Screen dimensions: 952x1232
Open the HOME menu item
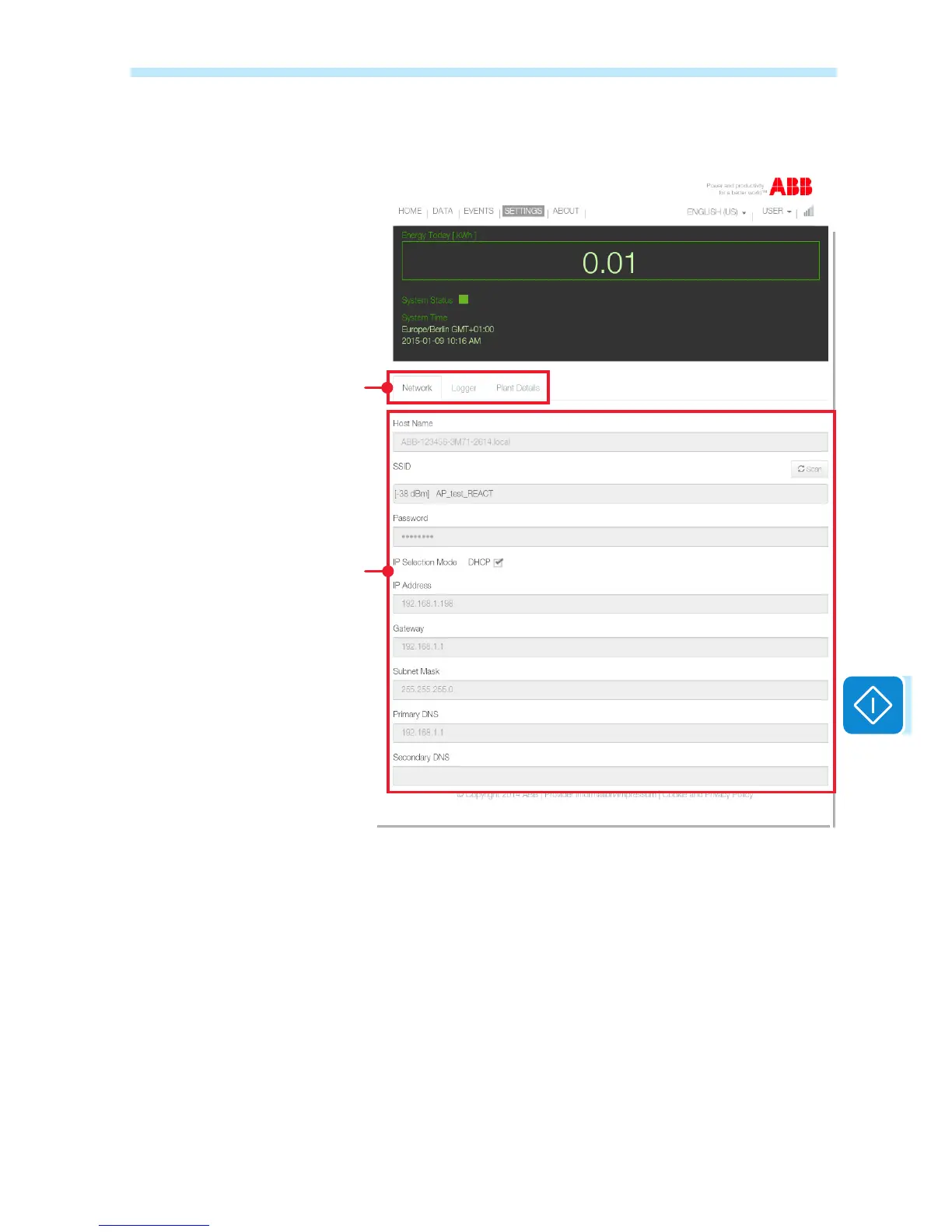coord(410,211)
